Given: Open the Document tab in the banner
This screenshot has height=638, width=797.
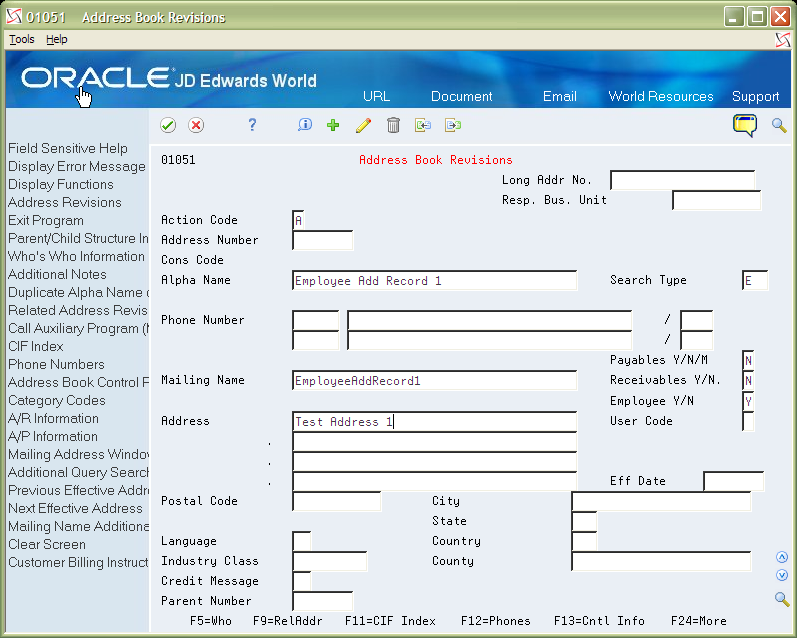Looking at the screenshot, I should pos(462,96).
